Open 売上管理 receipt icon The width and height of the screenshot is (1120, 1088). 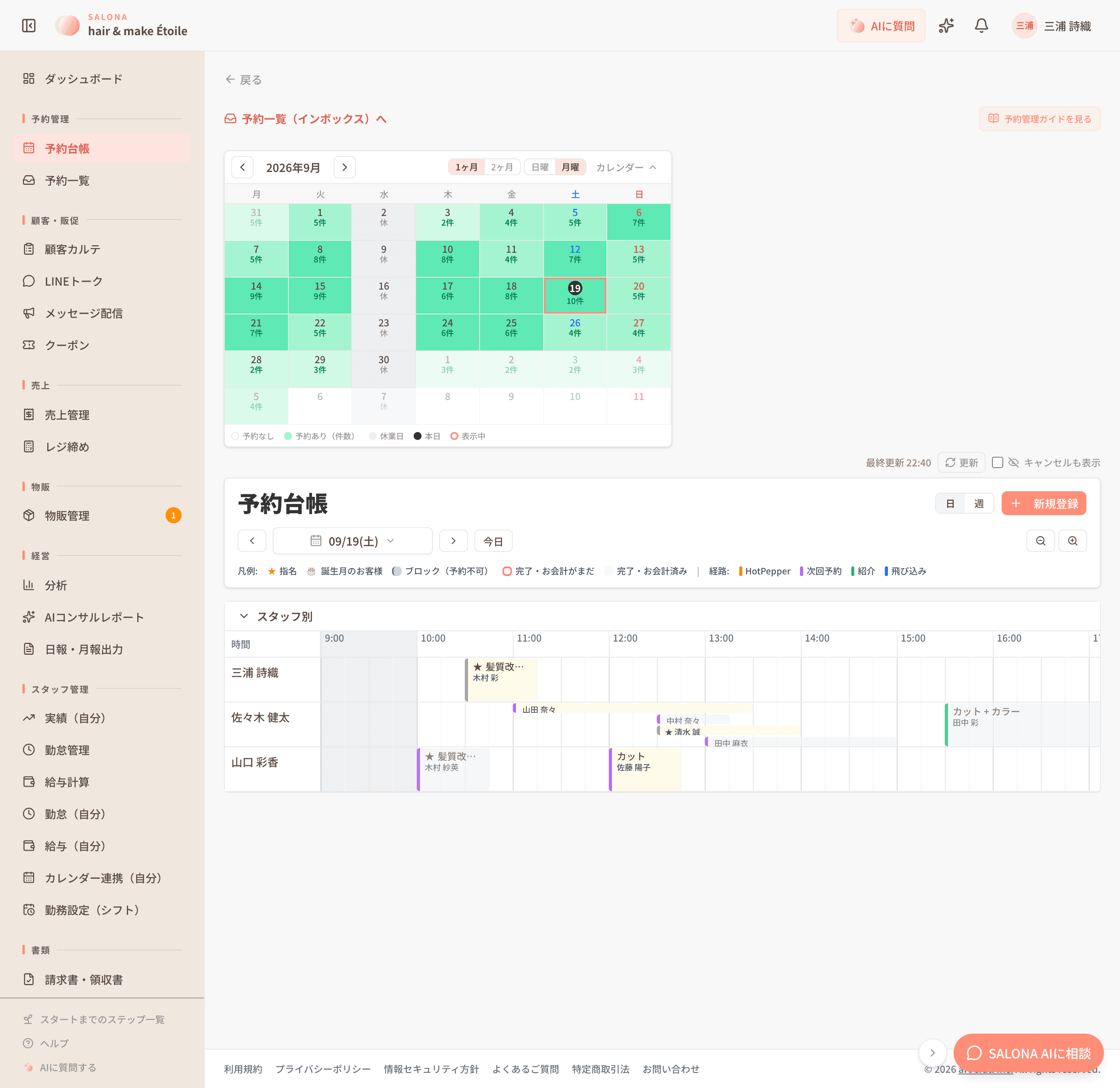point(28,414)
